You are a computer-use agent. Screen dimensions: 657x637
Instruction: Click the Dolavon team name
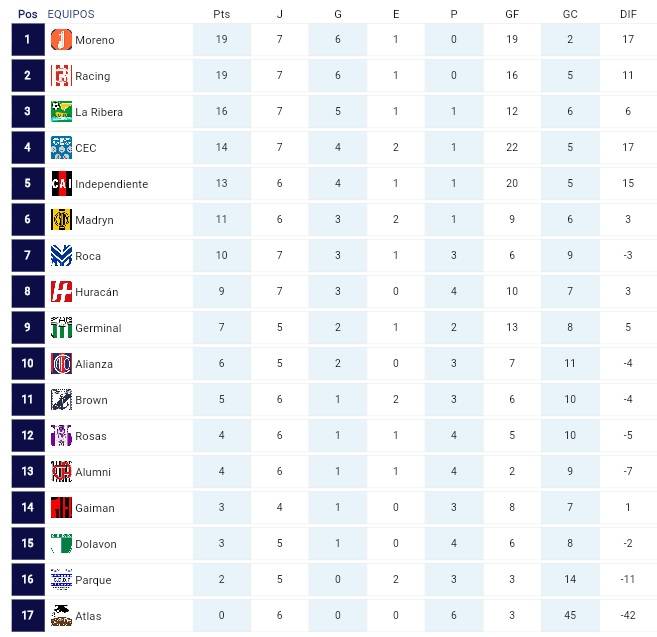click(x=96, y=544)
